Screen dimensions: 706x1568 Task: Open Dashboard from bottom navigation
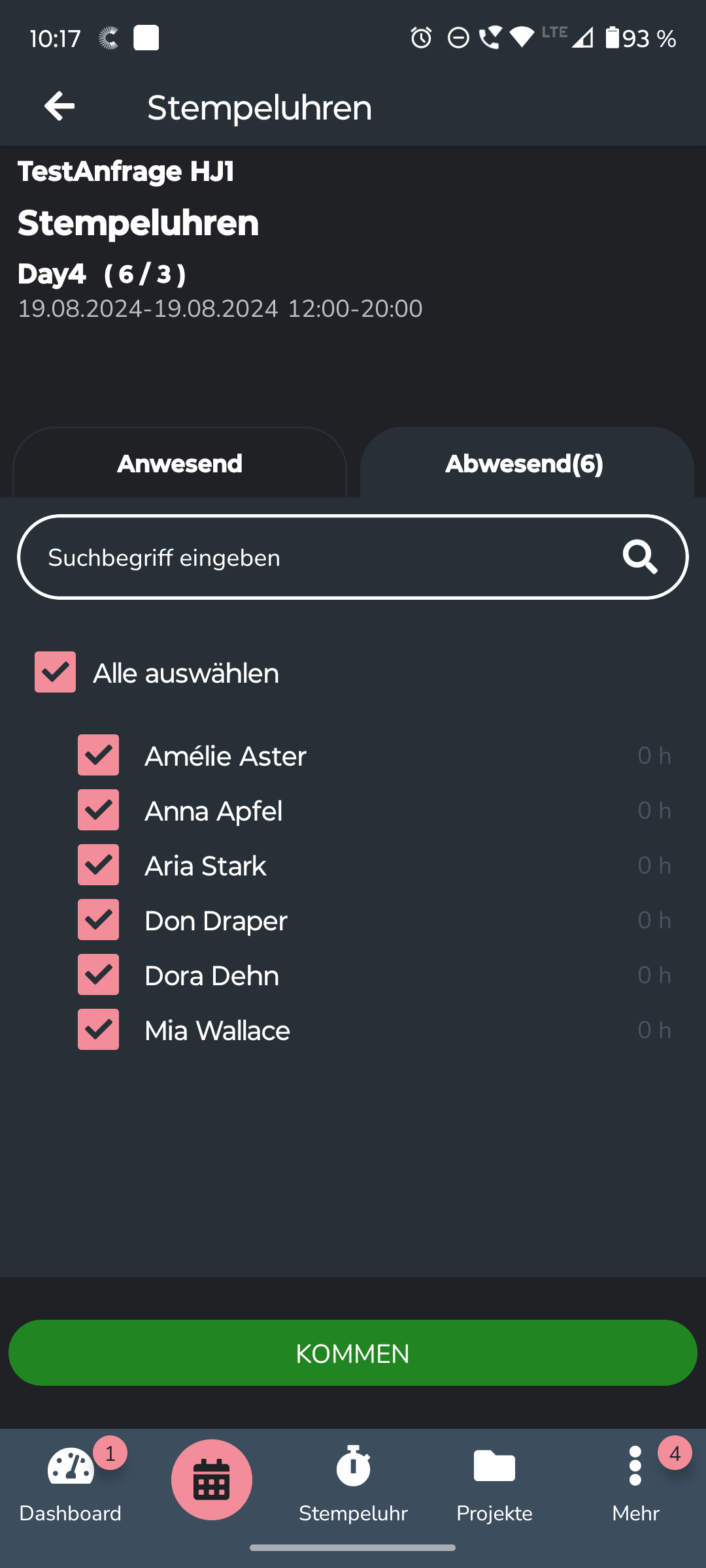click(71, 1481)
